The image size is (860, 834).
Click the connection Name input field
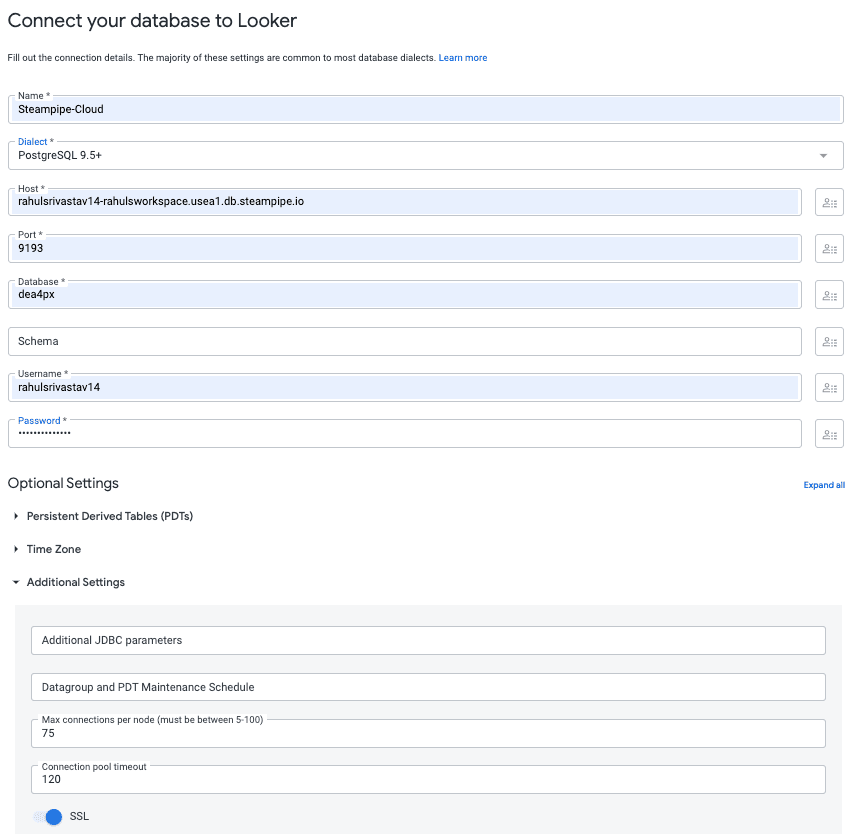tap(426, 109)
